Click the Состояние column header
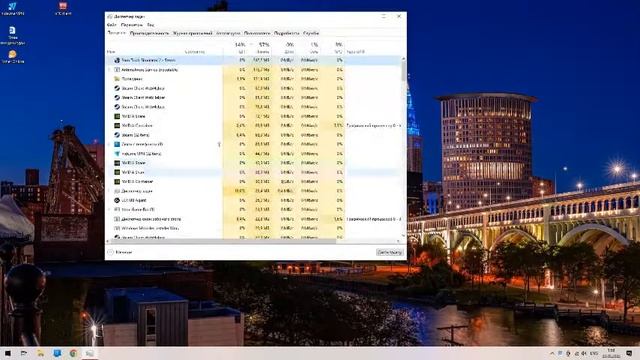640x360 pixels. coord(195,52)
